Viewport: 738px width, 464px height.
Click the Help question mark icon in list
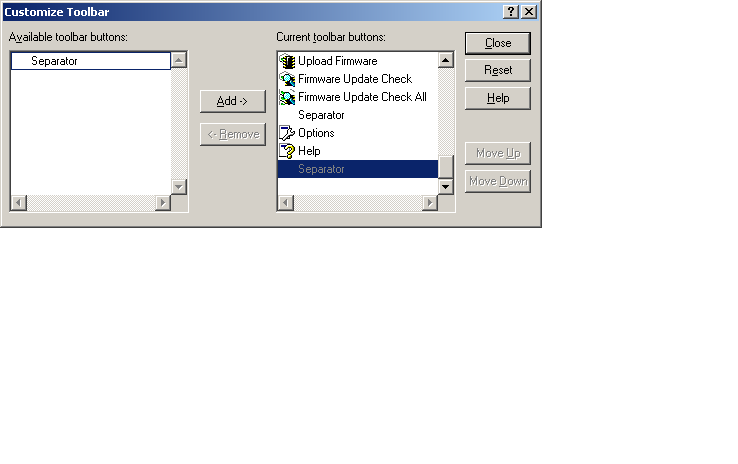click(x=287, y=151)
